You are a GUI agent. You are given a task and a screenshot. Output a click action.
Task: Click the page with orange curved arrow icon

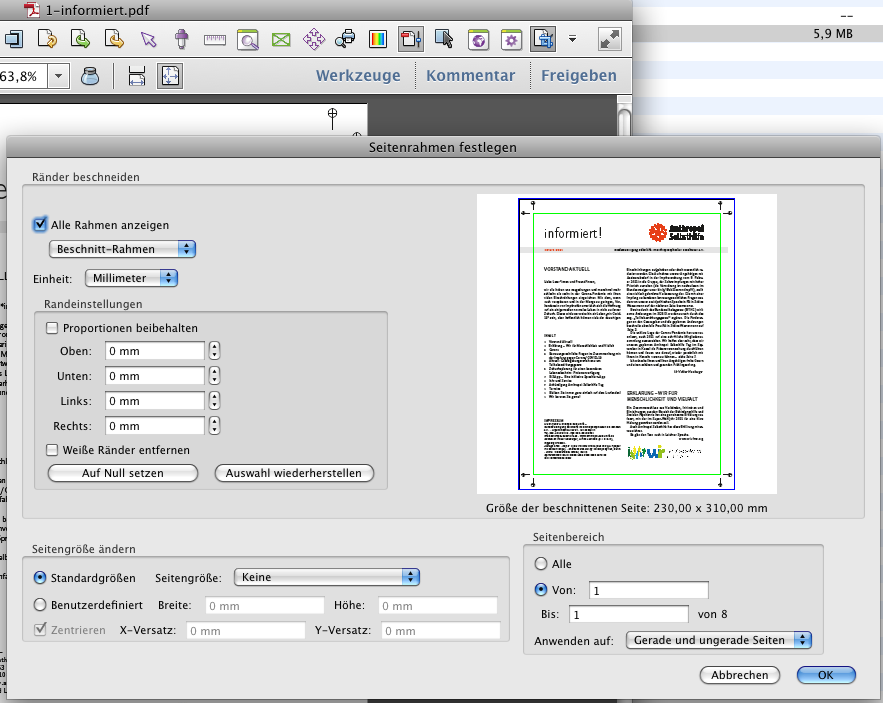tap(47, 39)
